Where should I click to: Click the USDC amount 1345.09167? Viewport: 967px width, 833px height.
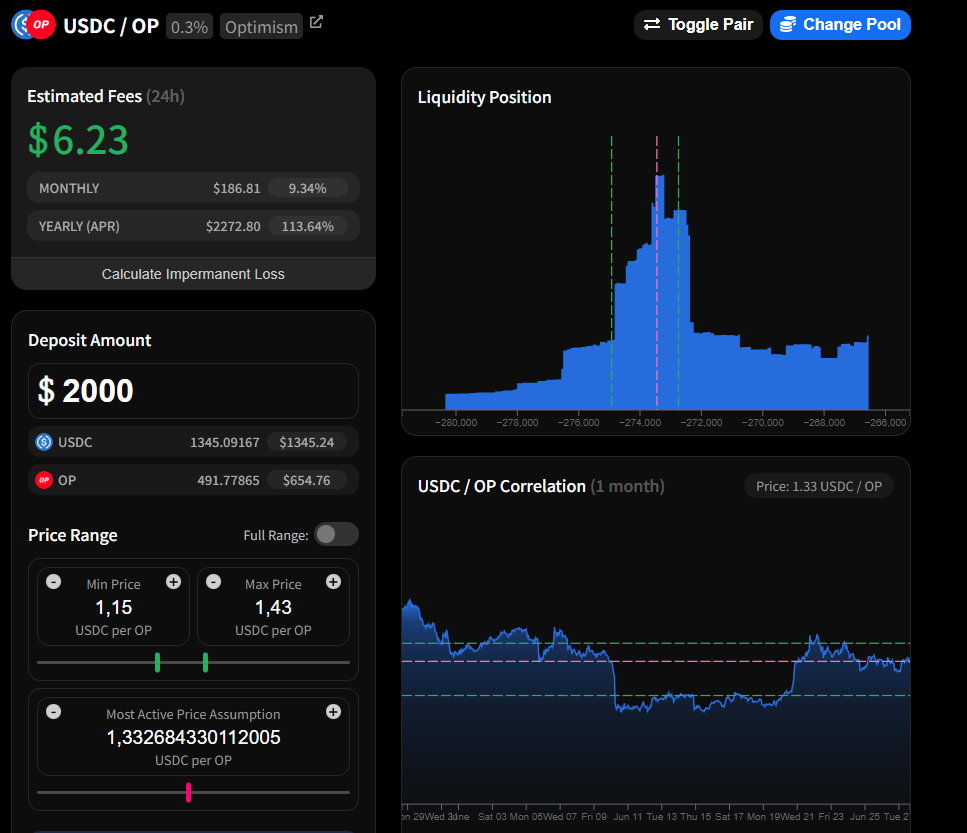pos(224,442)
